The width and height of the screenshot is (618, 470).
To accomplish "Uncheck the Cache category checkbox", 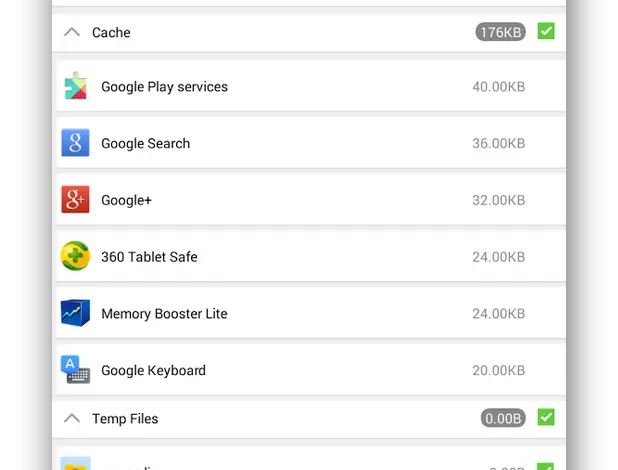I will click(546, 32).
